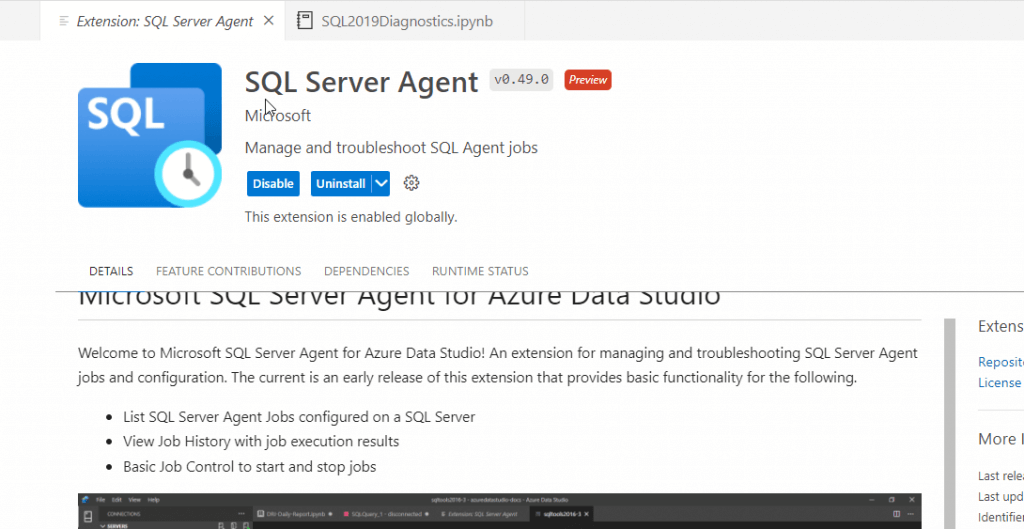This screenshot has height=529, width=1024.
Task: Uninstall the SQL Server Agent extension
Action: click(340, 183)
